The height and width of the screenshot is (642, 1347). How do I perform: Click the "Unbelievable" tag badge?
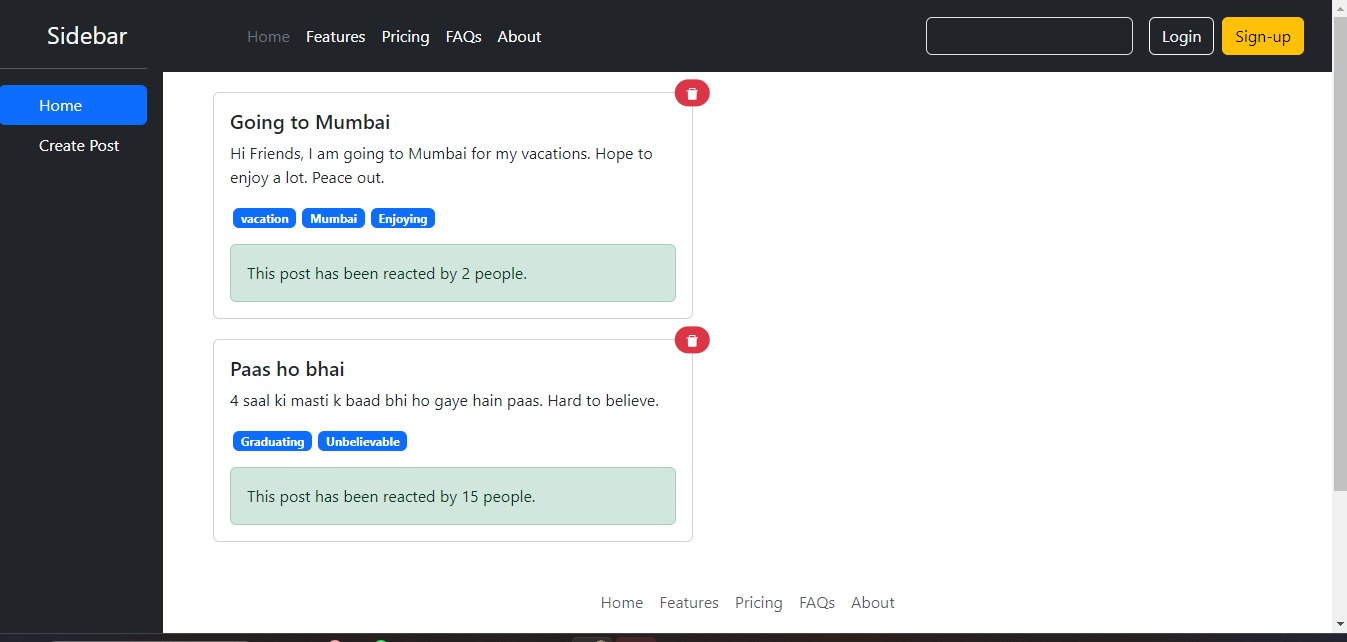click(x=362, y=441)
